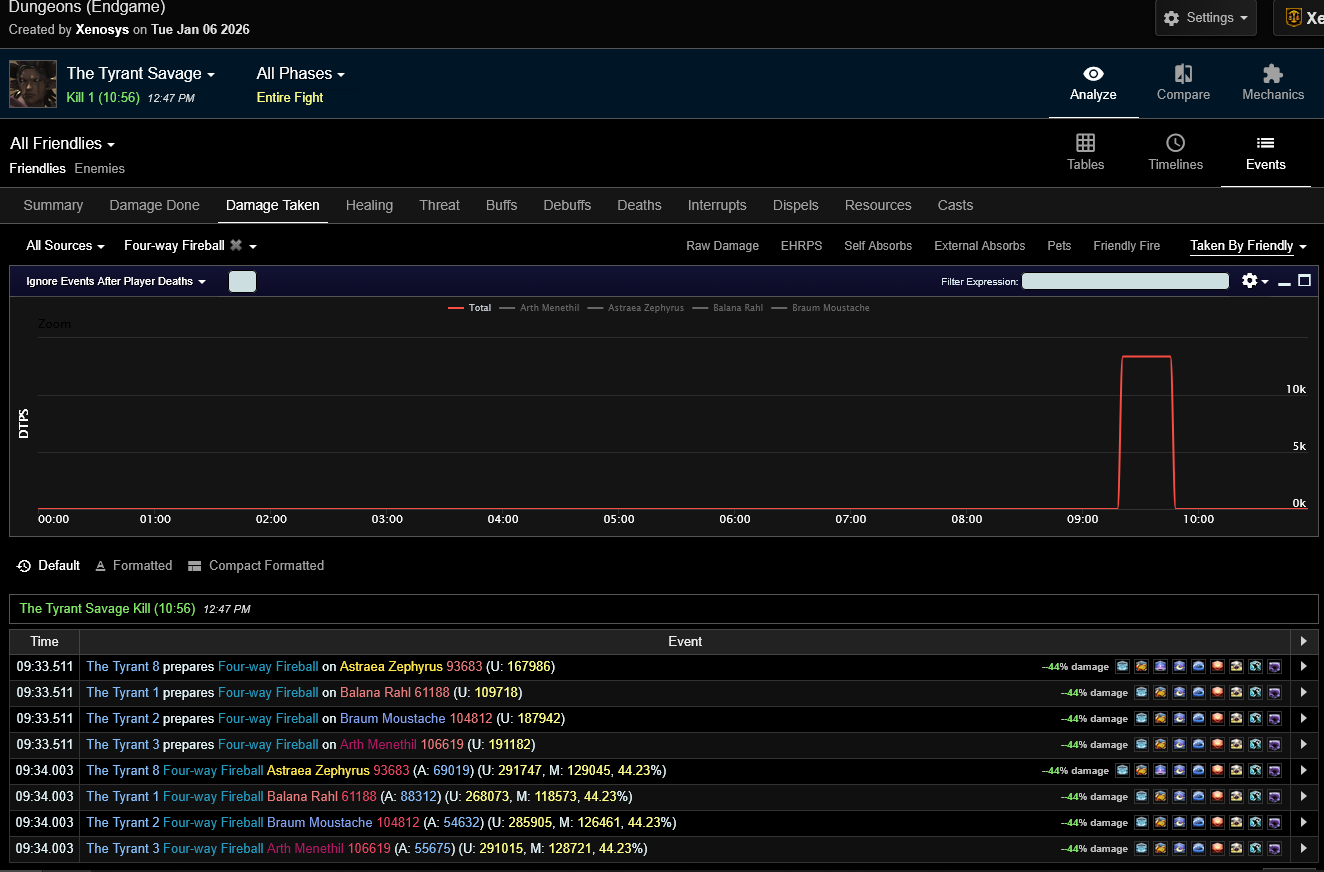This screenshot has height=872, width=1324.
Task: Open the Mechanics puzzle-piece icon
Action: 1273,74
